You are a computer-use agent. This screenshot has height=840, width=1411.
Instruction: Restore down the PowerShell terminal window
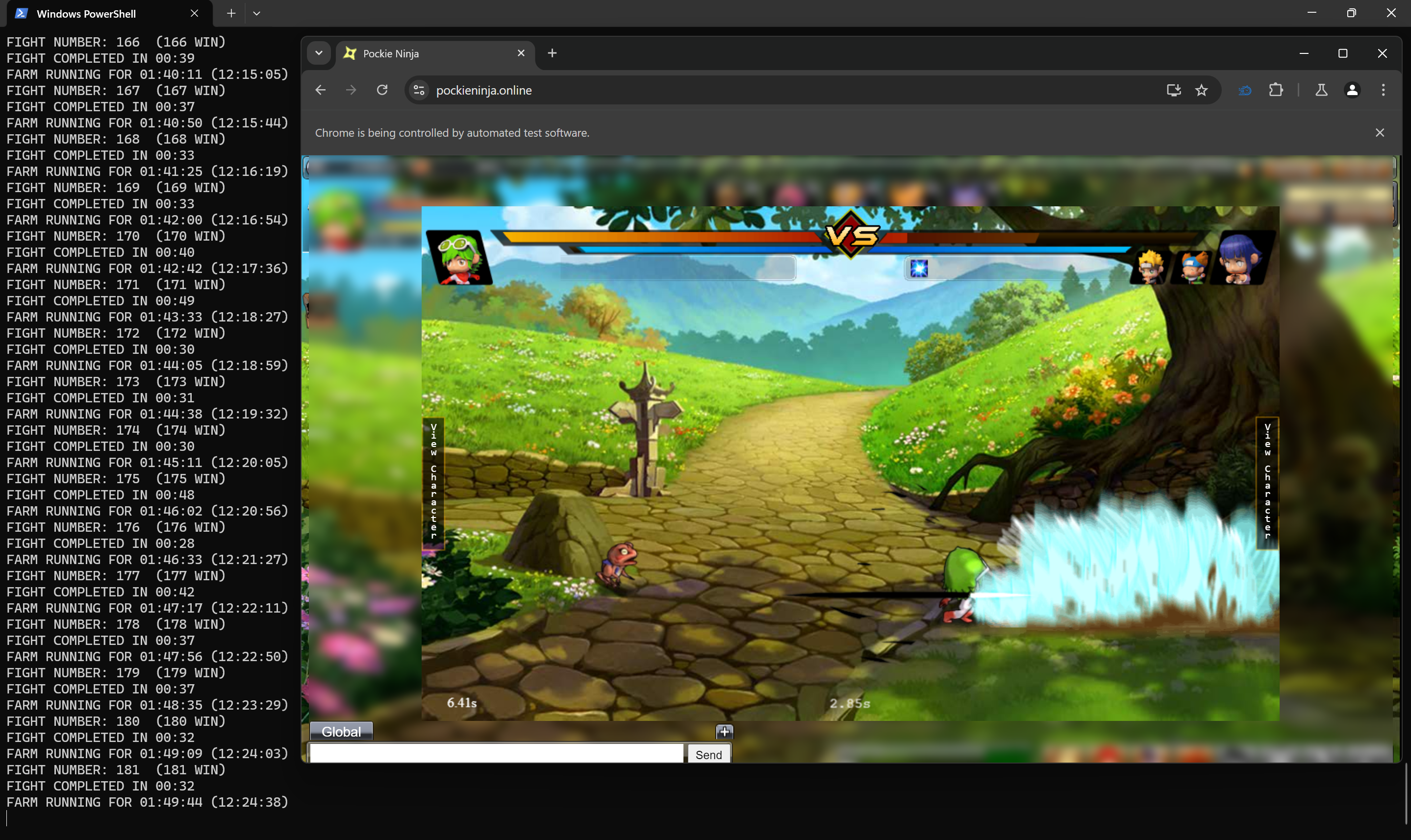(1352, 13)
